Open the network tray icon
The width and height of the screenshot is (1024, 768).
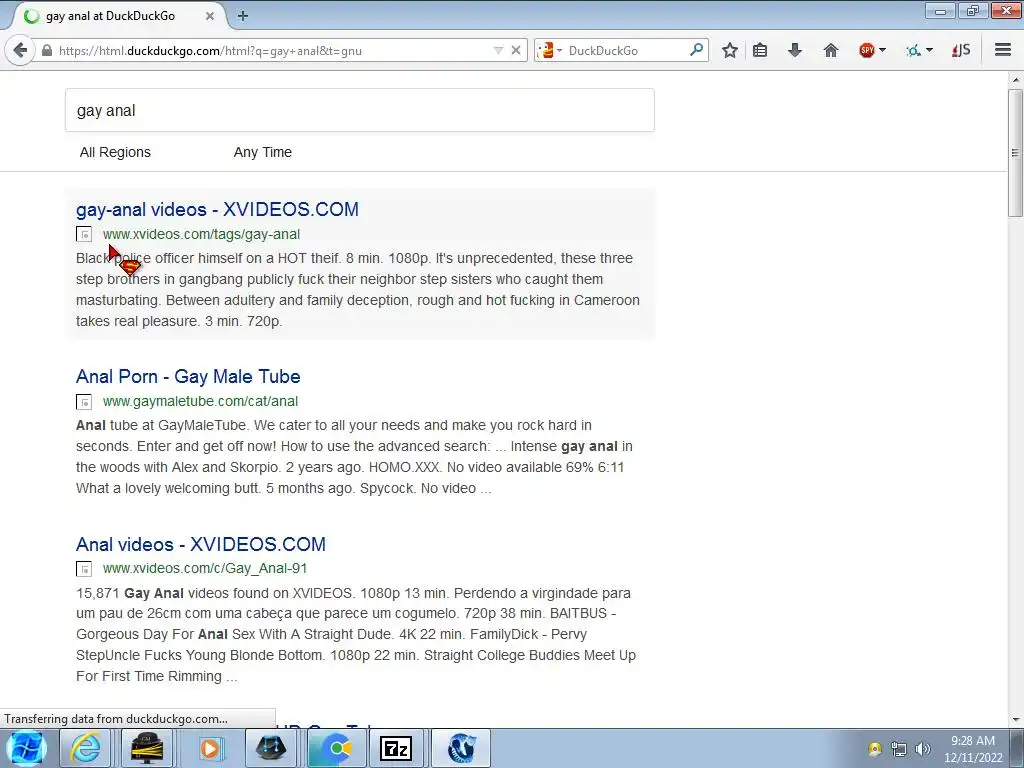899,749
